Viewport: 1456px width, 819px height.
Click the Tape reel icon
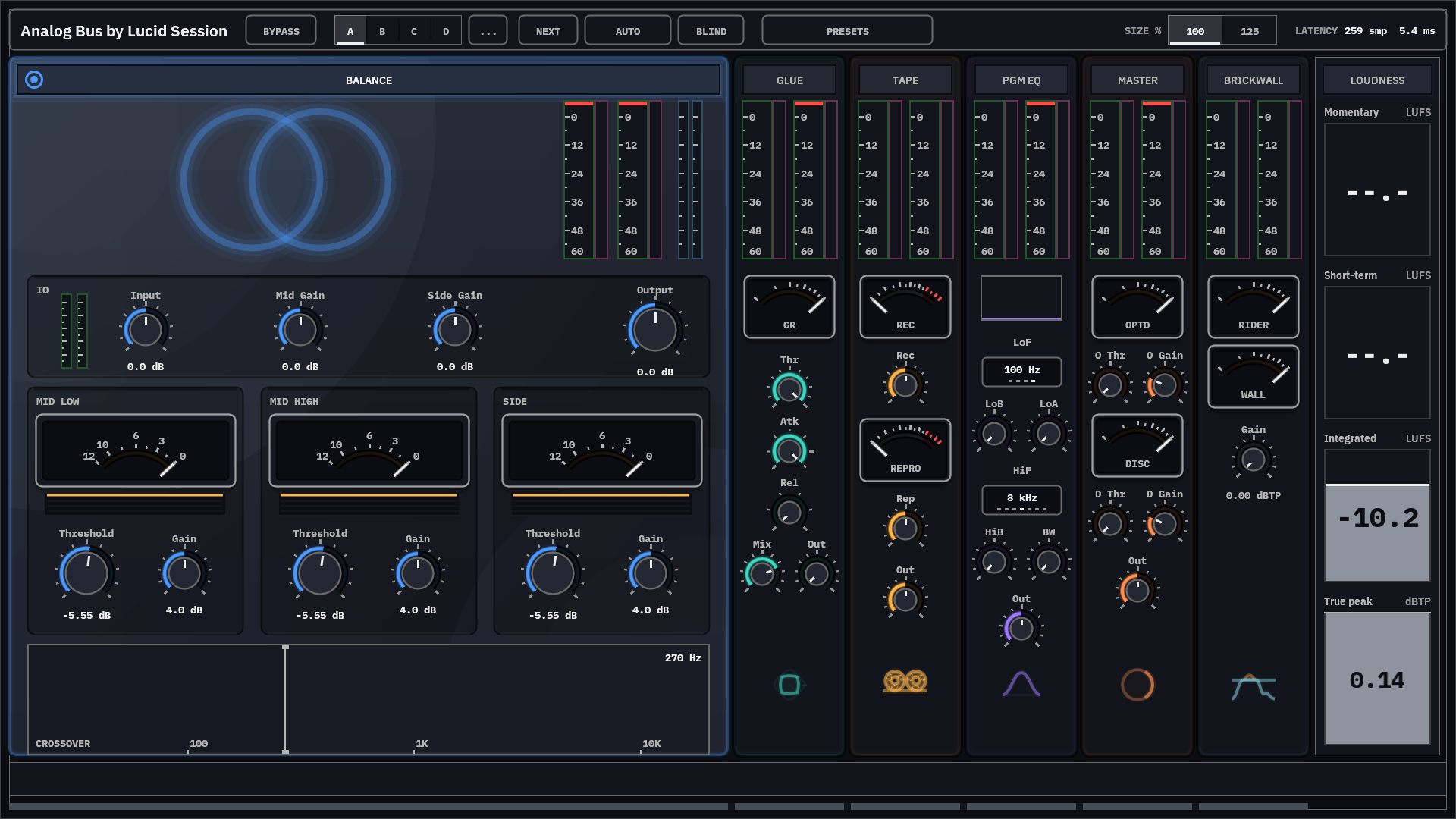click(x=905, y=682)
